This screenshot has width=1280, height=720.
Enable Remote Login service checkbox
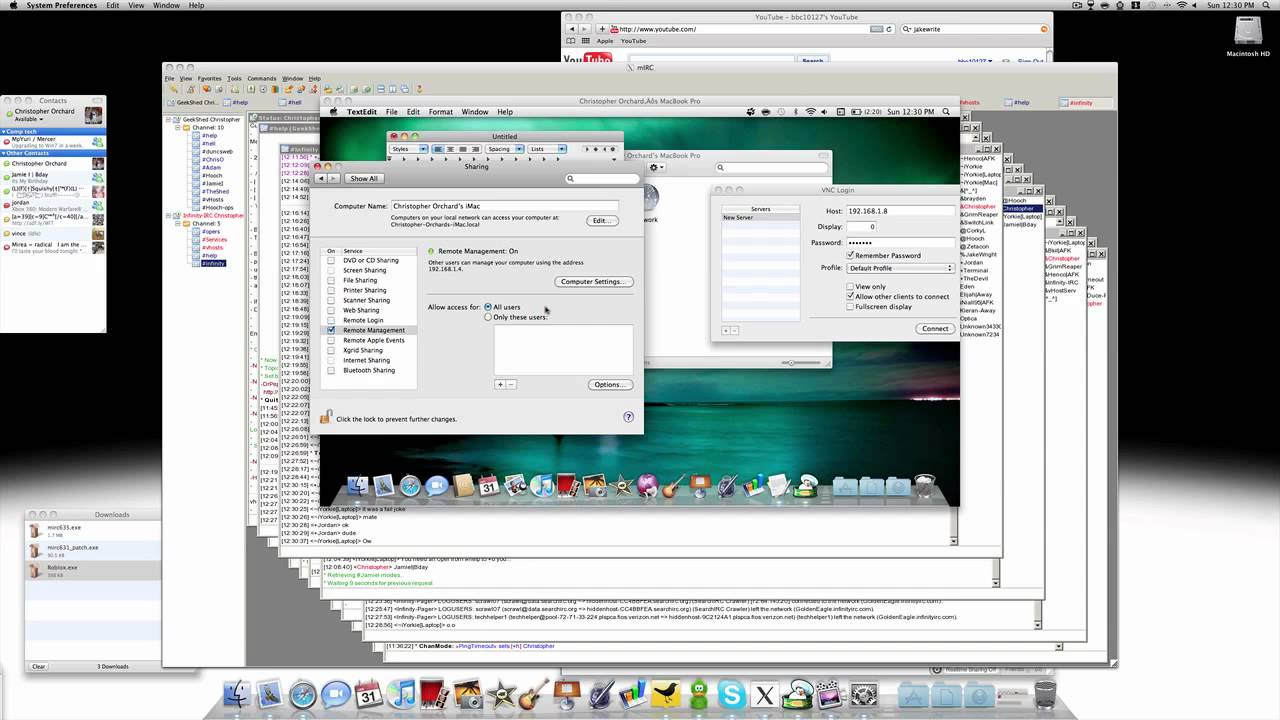[331, 320]
